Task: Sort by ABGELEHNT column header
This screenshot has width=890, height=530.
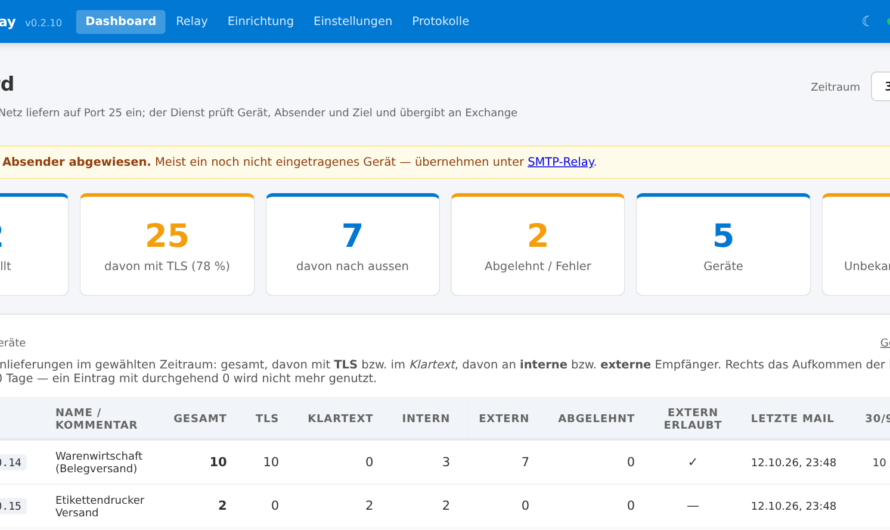Action: pos(596,418)
